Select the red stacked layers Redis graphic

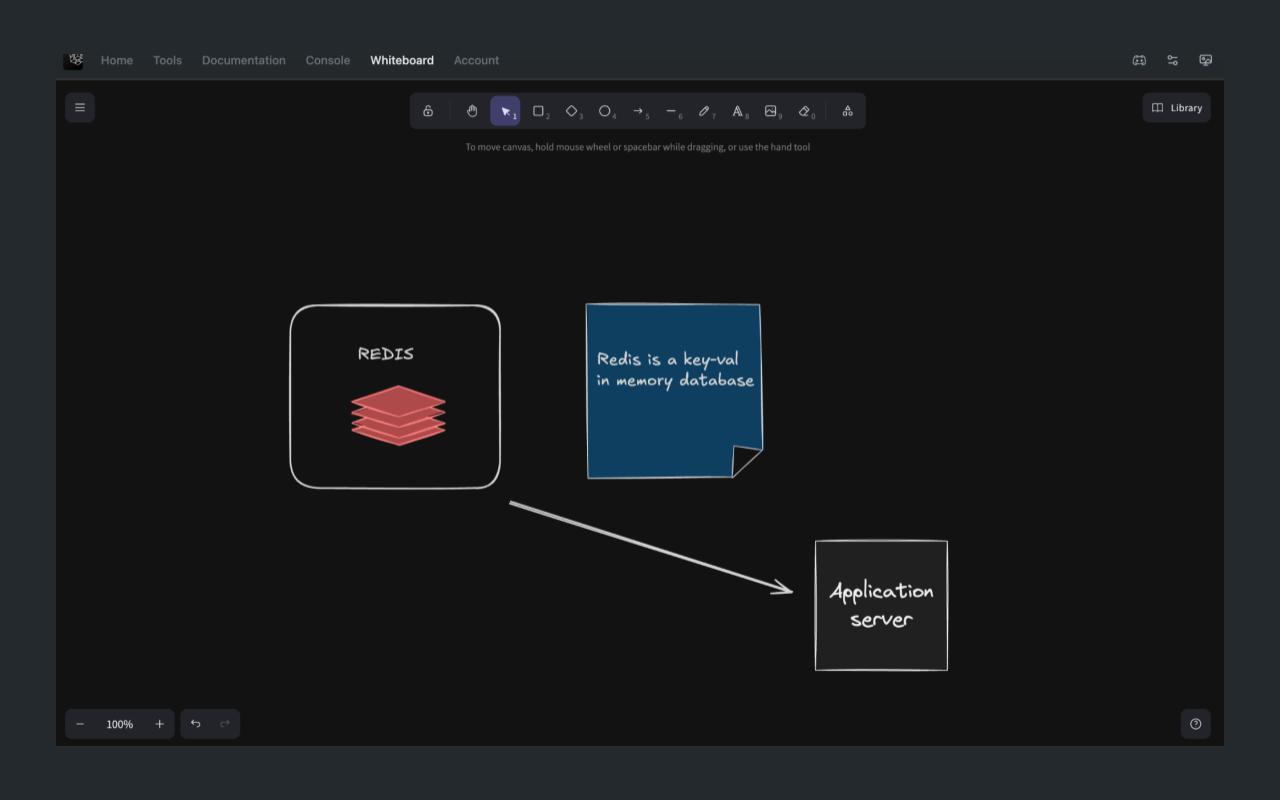(x=398, y=415)
